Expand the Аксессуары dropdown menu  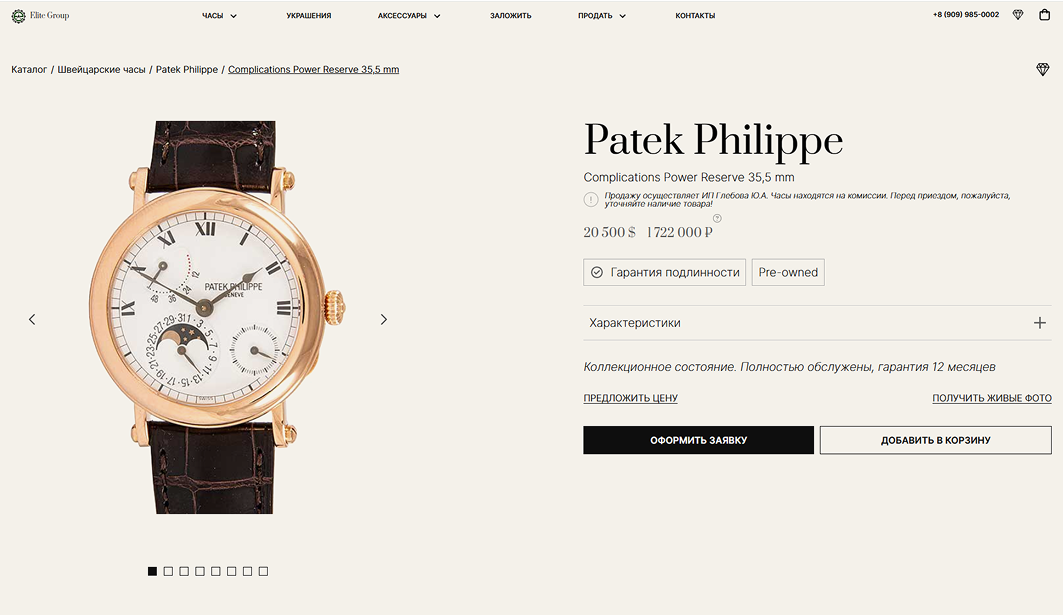pos(409,16)
